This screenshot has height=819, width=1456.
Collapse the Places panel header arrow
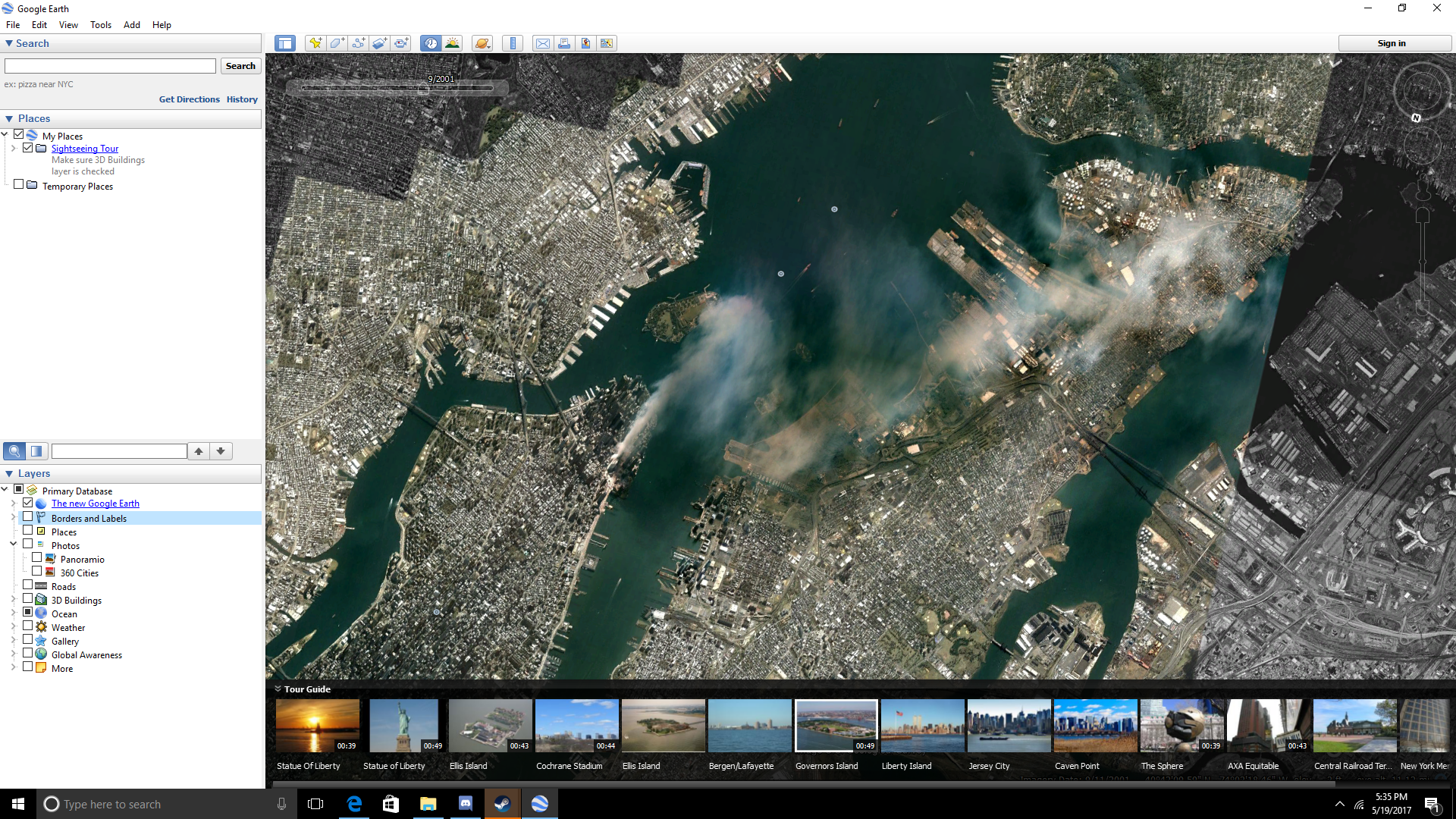pyautogui.click(x=9, y=119)
